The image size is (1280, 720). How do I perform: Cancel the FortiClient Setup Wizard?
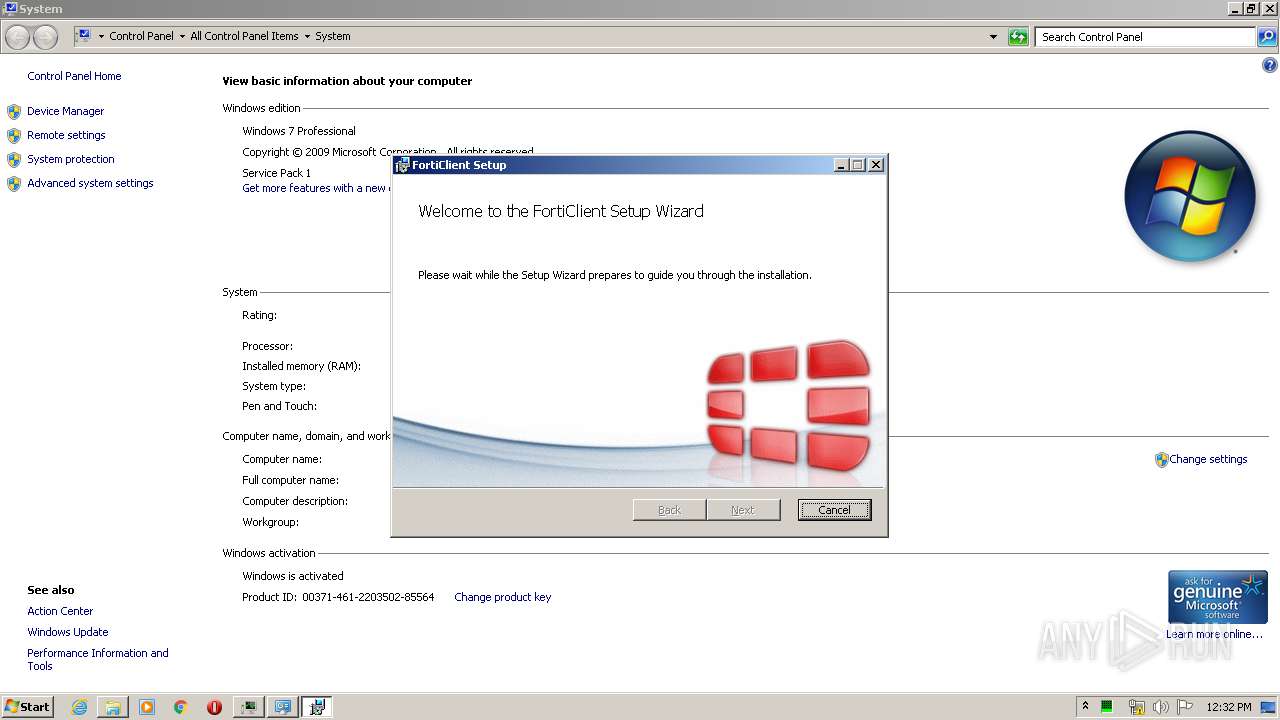834,510
